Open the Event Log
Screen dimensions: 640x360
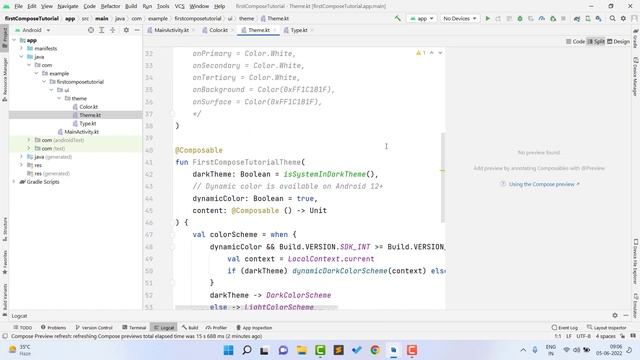click(565, 327)
